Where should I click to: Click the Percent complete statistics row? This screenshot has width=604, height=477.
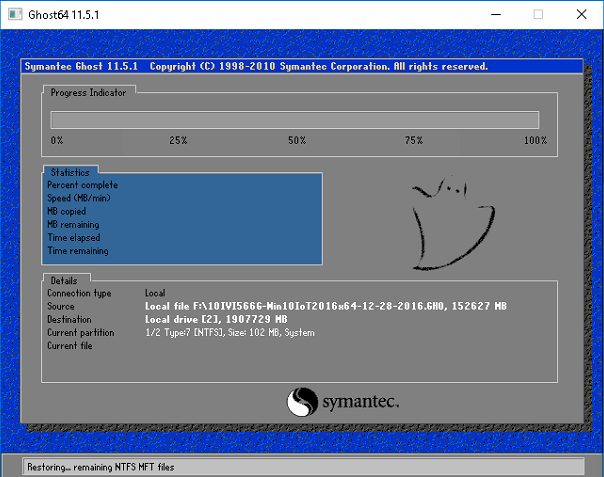pyautogui.click(x=82, y=185)
